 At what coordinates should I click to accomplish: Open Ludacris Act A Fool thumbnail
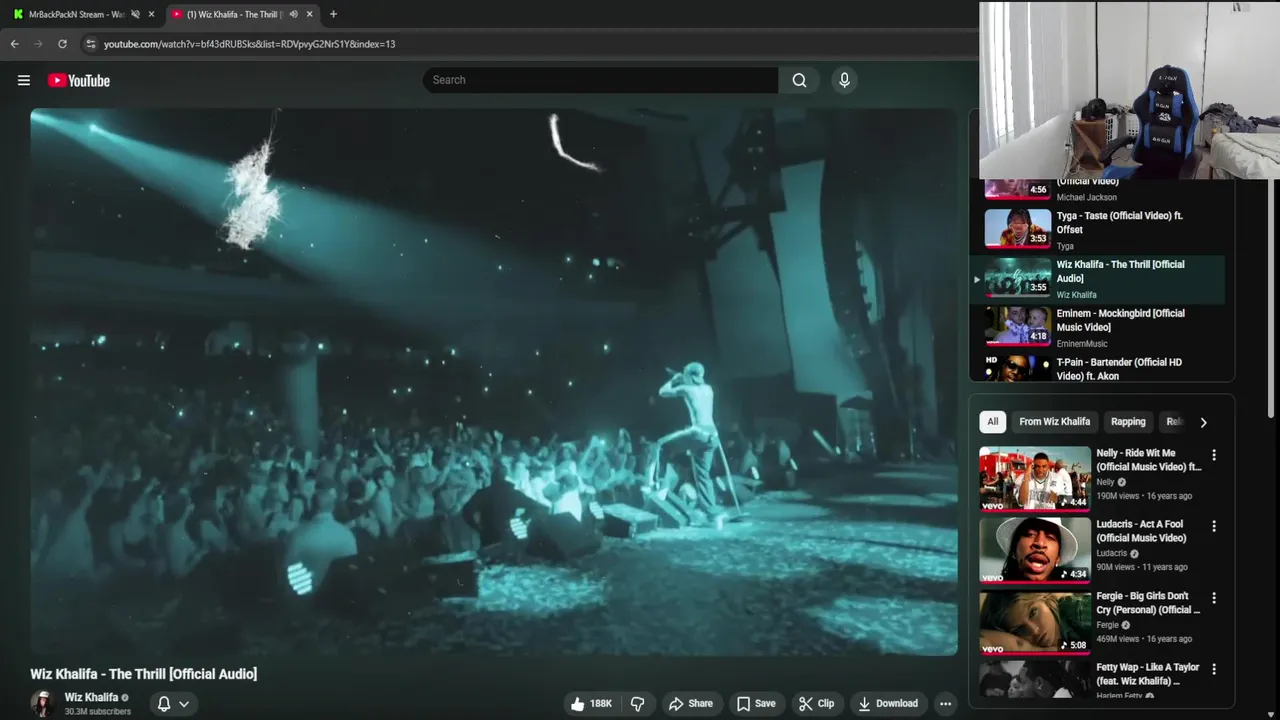(1035, 550)
